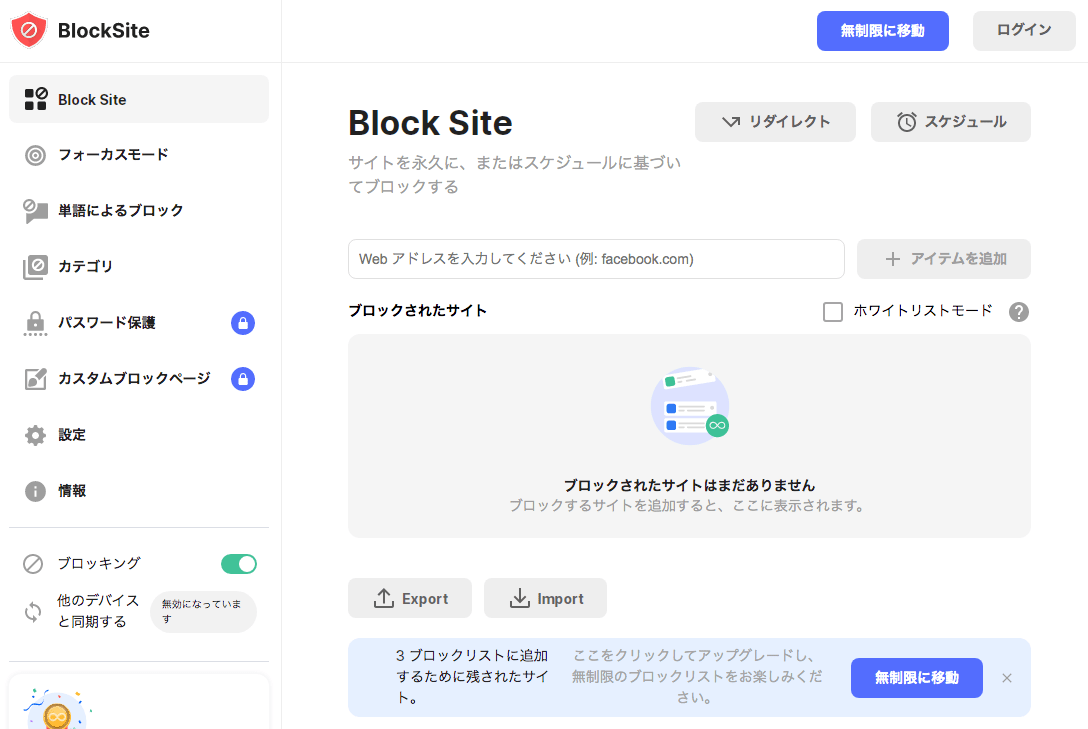
Task: Click blue lock badge beside パスワード保護
Action: click(243, 323)
